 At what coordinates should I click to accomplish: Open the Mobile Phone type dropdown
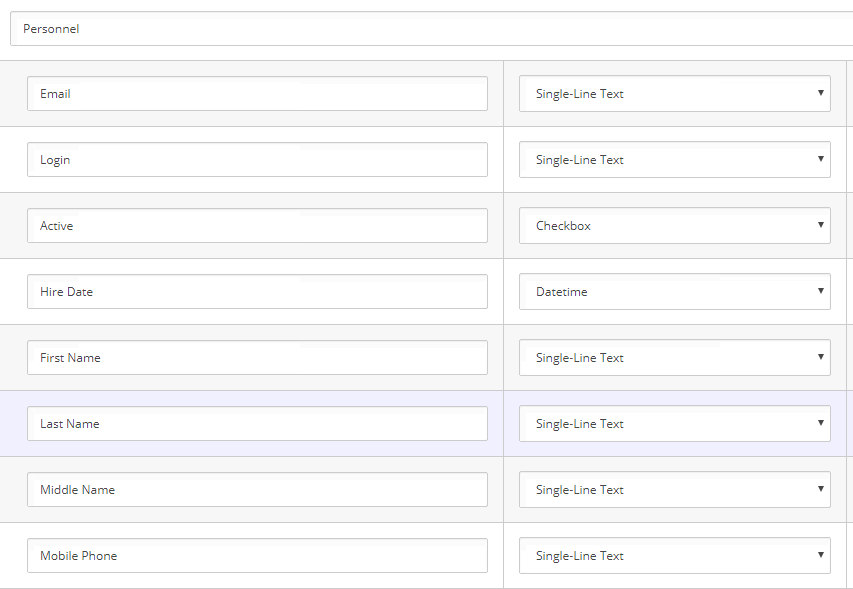click(x=674, y=556)
